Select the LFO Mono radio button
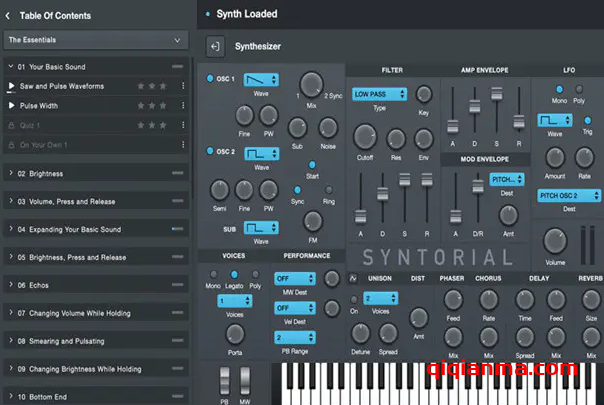The image size is (604, 405). [x=559, y=89]
